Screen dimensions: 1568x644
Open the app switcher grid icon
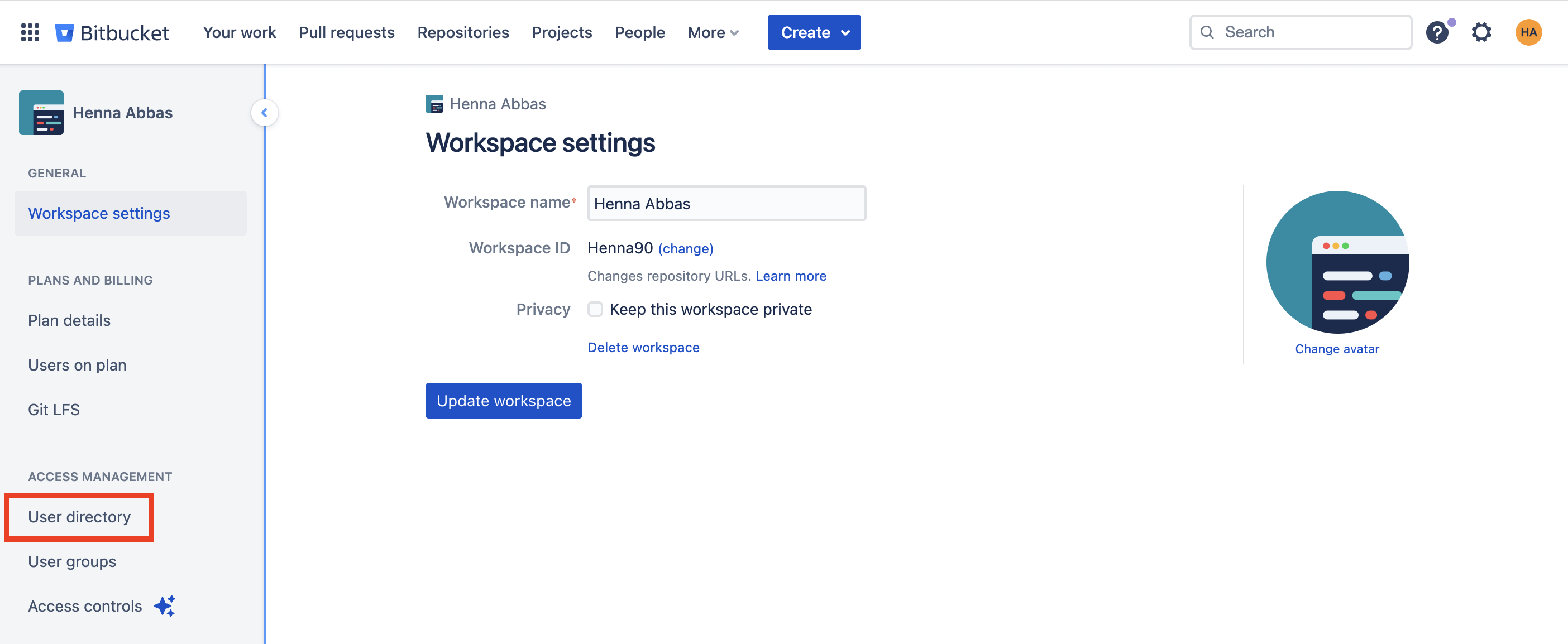[30, 32]
